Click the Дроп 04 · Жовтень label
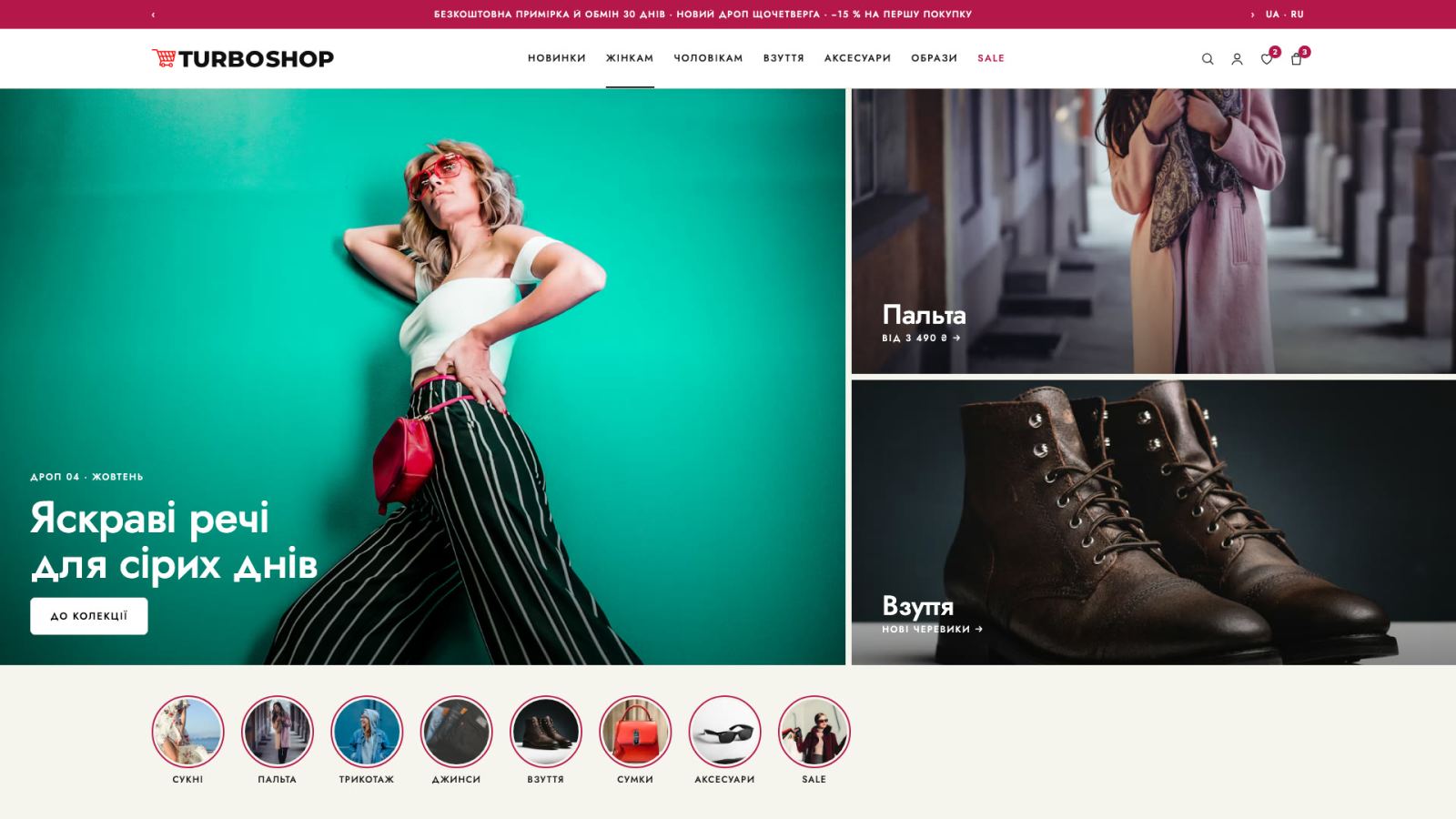The image size is (1456, 819). [x=86, y=477]
